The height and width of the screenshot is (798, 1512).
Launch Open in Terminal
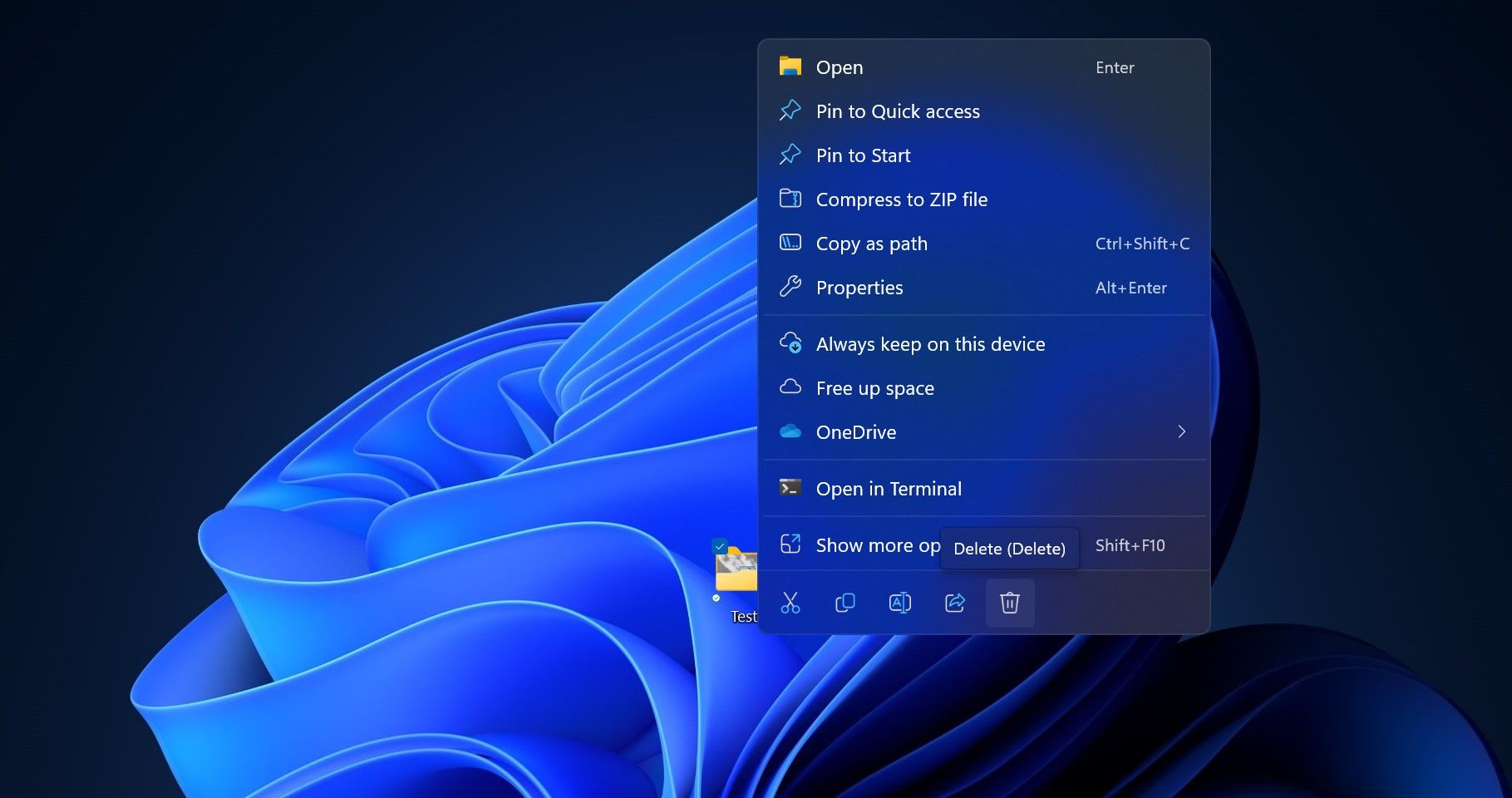pyautogui.click(x=889, y=489)
